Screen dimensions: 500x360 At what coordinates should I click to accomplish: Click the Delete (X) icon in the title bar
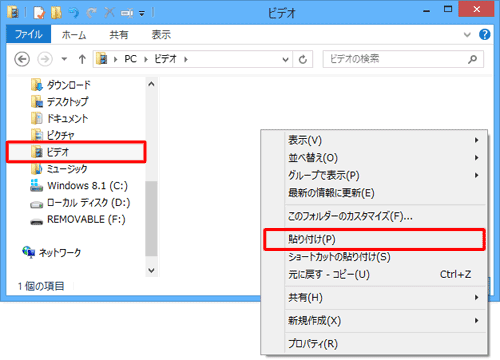109,13
